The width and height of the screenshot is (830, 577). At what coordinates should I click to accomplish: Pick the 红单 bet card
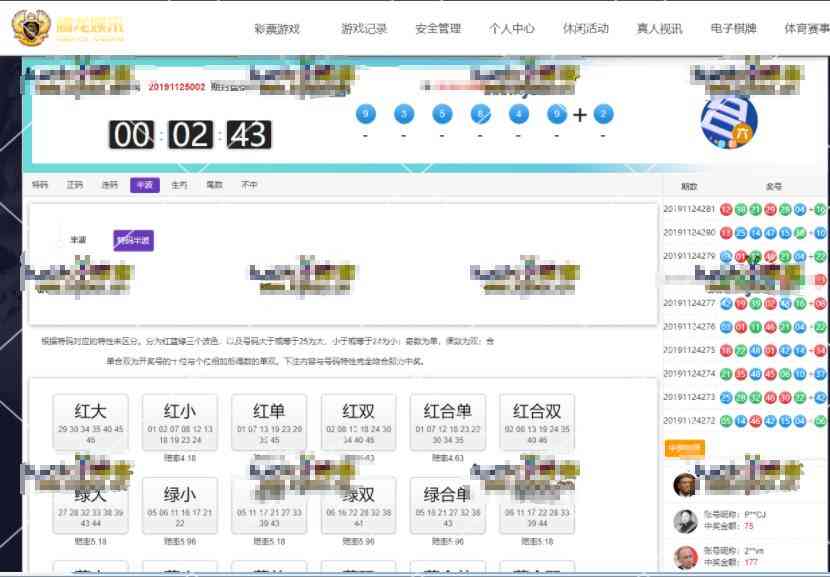pyautogui.click(x=269, y=422)
